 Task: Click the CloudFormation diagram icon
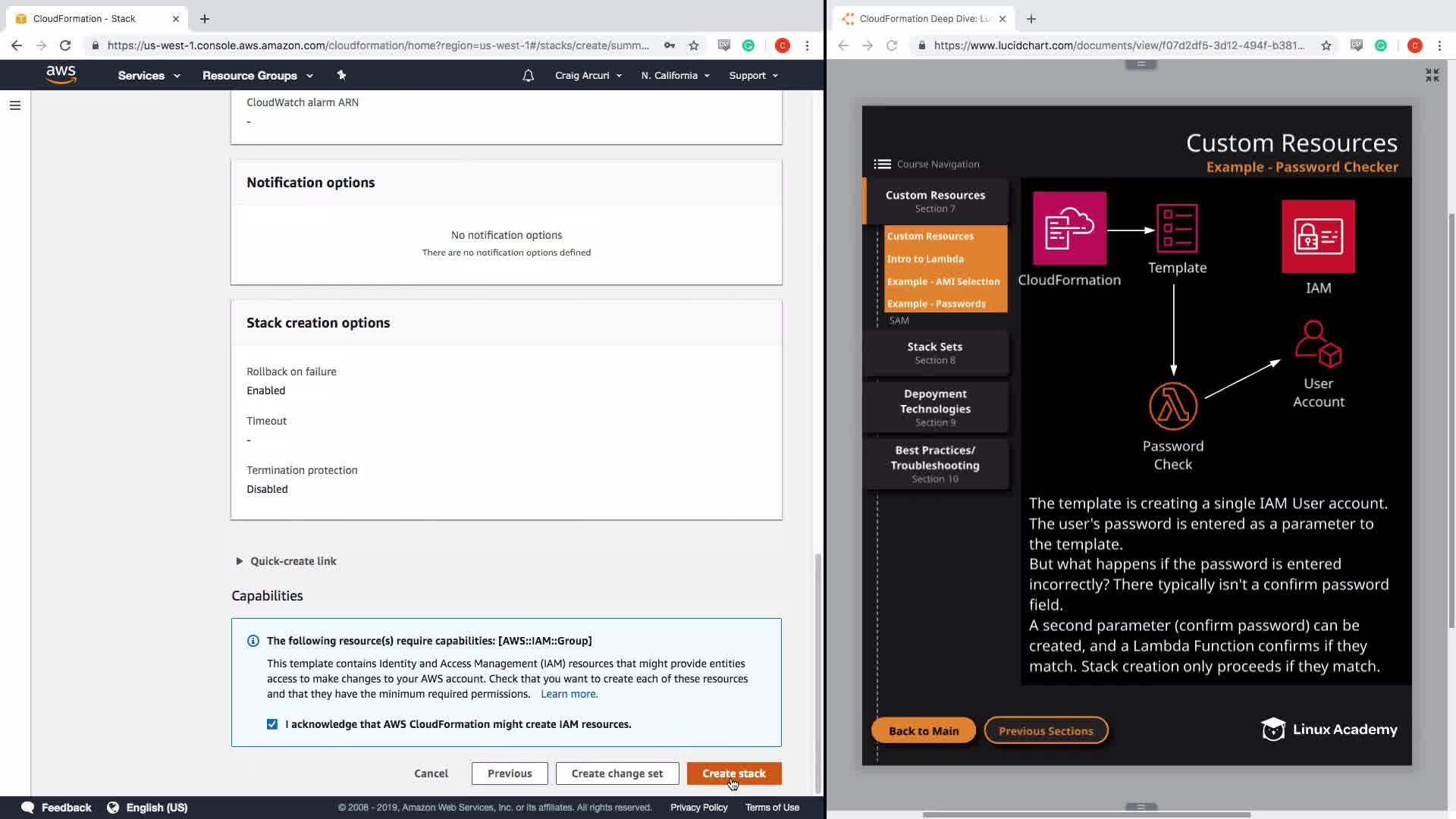[x=1069, y=229]
